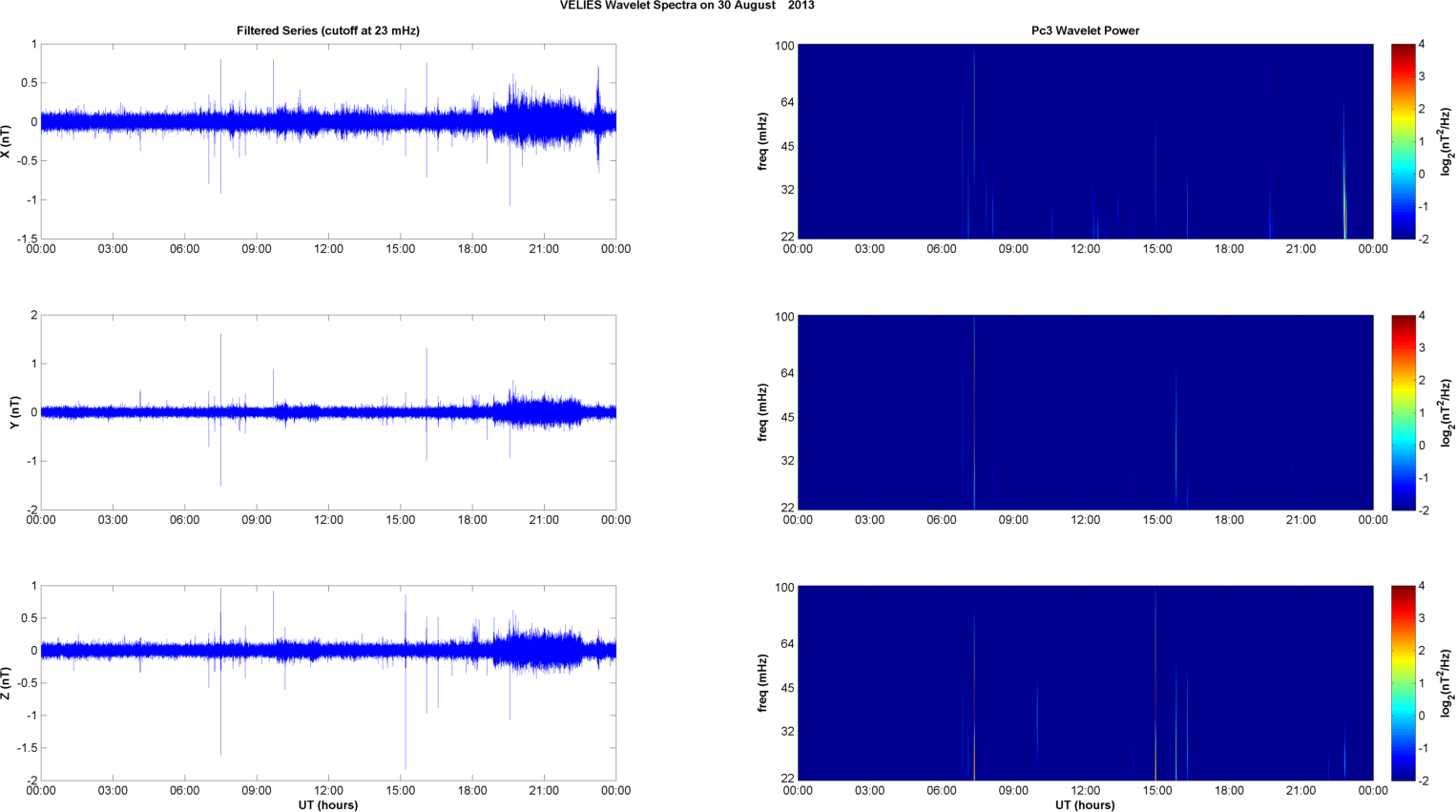Viewport: 1456px width, 812px height.
Task: Click the "X (nT)" axis label
Action: click(x=7, y=141)
